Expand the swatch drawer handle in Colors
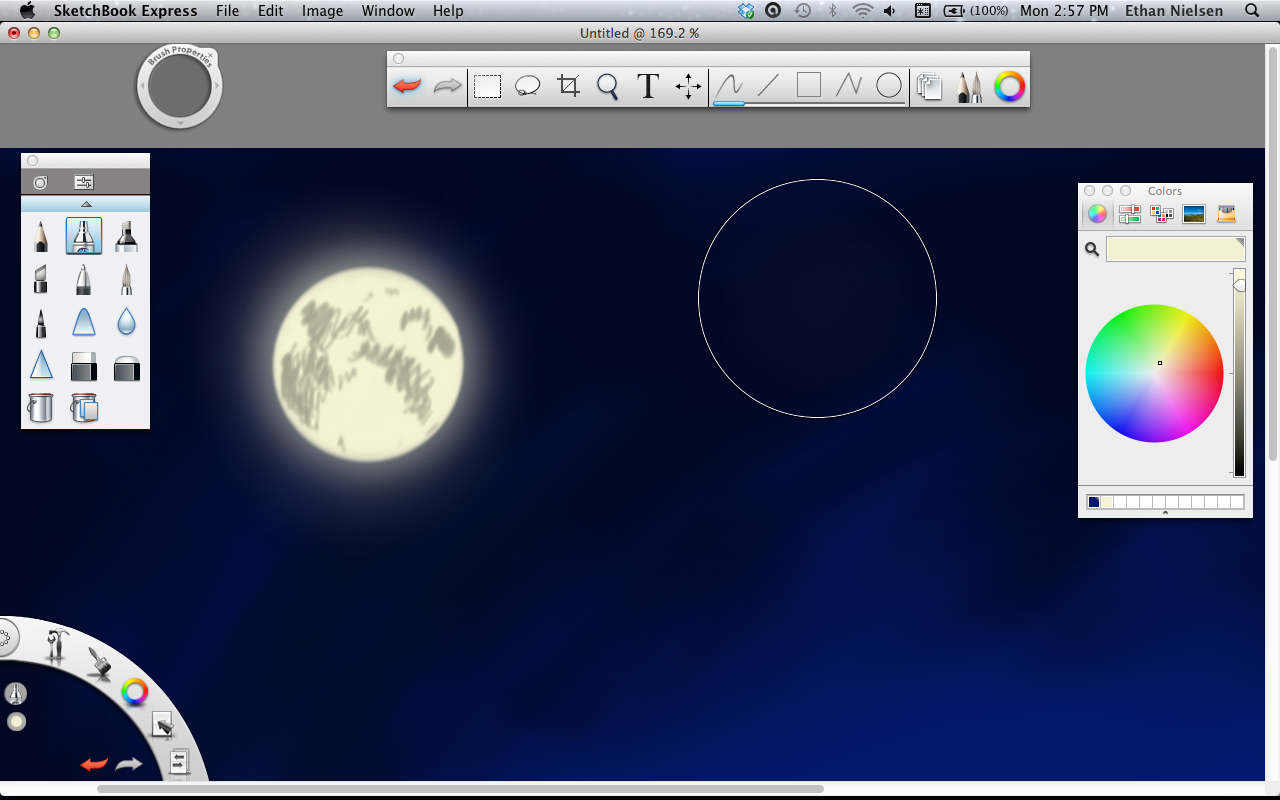Viewport: 1280px width, 800px height. point(1165,514)
